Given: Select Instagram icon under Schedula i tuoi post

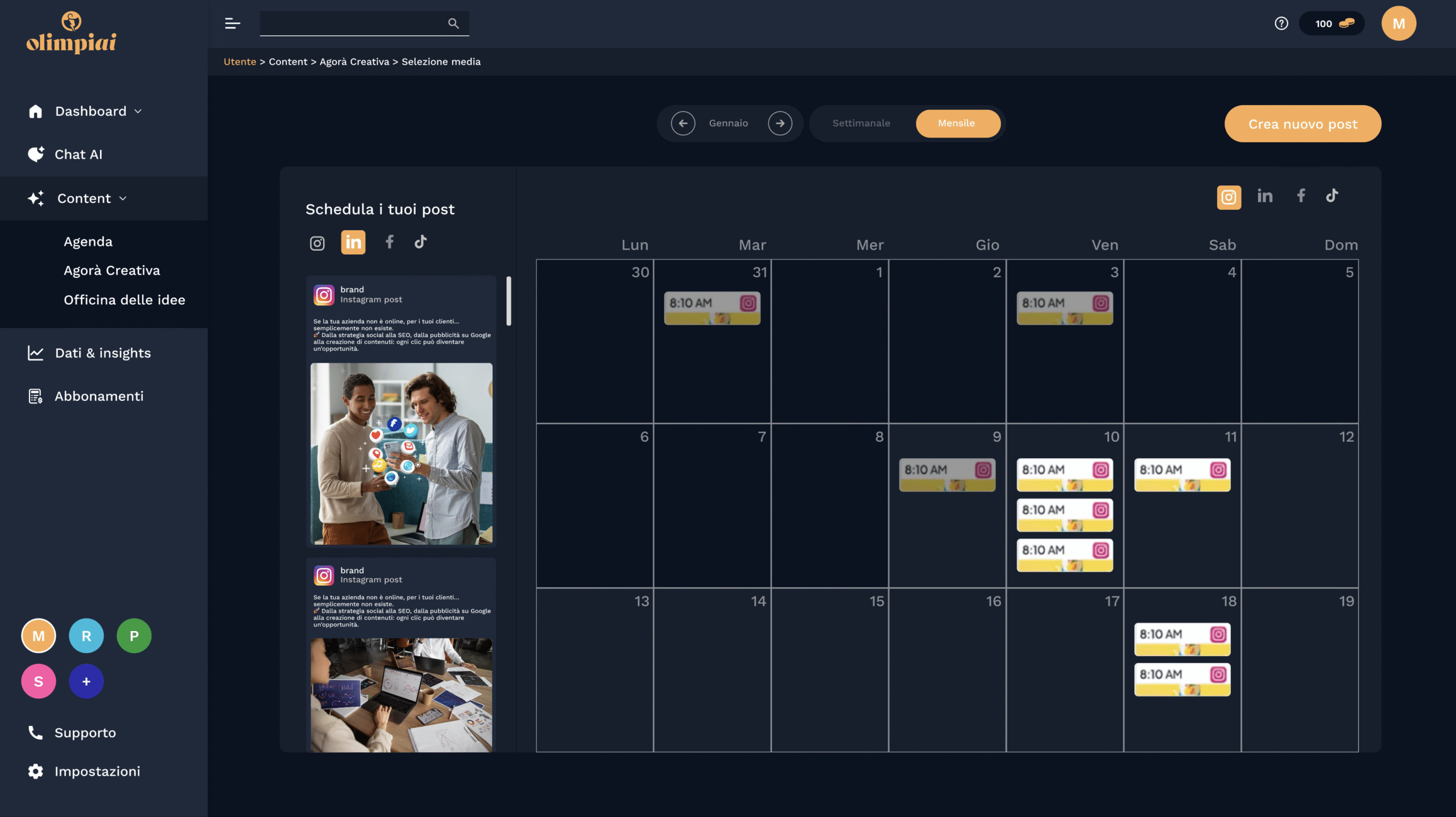Looking at the screenshot, I should click(317, 243).
